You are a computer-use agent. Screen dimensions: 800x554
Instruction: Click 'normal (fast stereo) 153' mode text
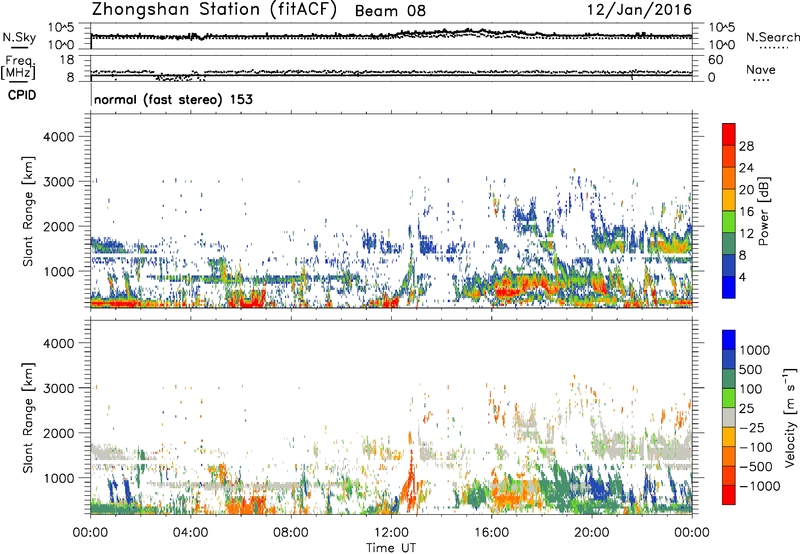coord(173,99)
